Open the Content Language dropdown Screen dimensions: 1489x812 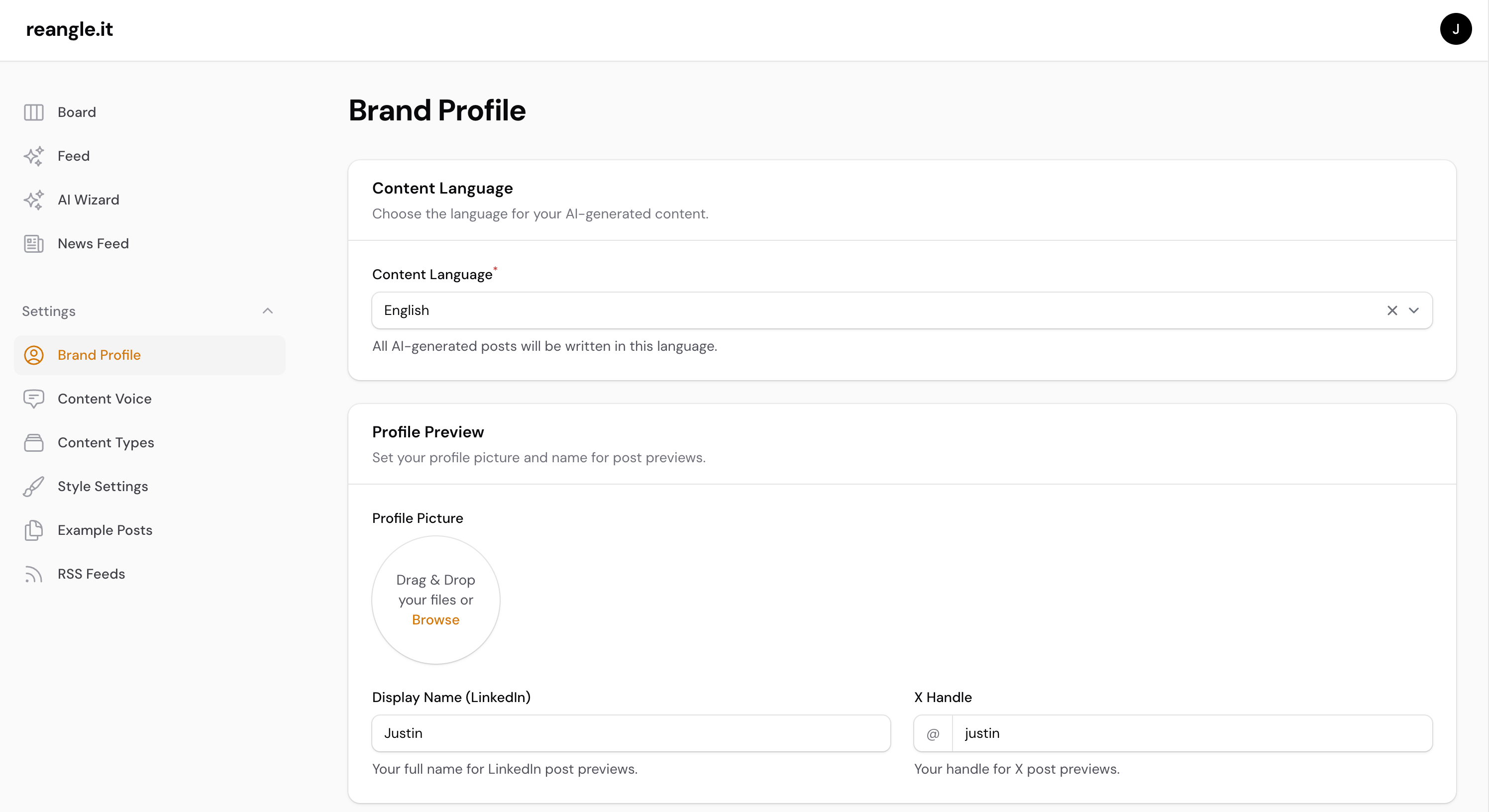click(x=1414, y=310)
